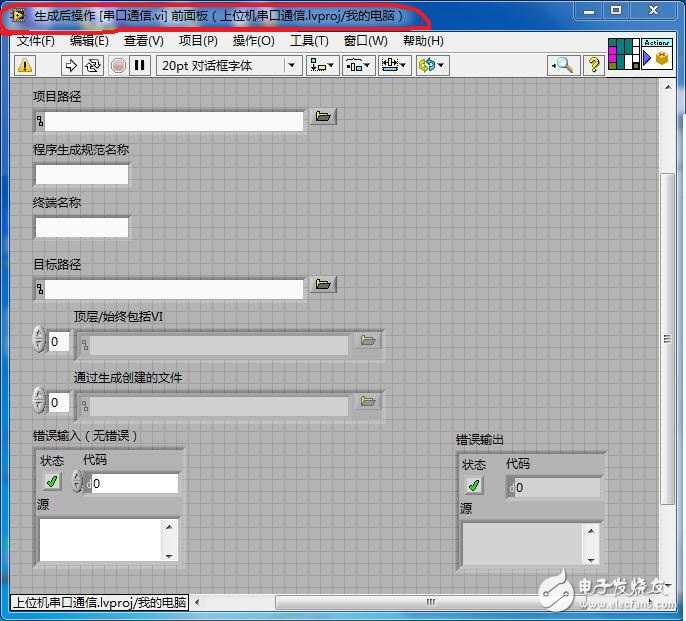Toggle the 错误输入 status checkmark

pos(52,482)
